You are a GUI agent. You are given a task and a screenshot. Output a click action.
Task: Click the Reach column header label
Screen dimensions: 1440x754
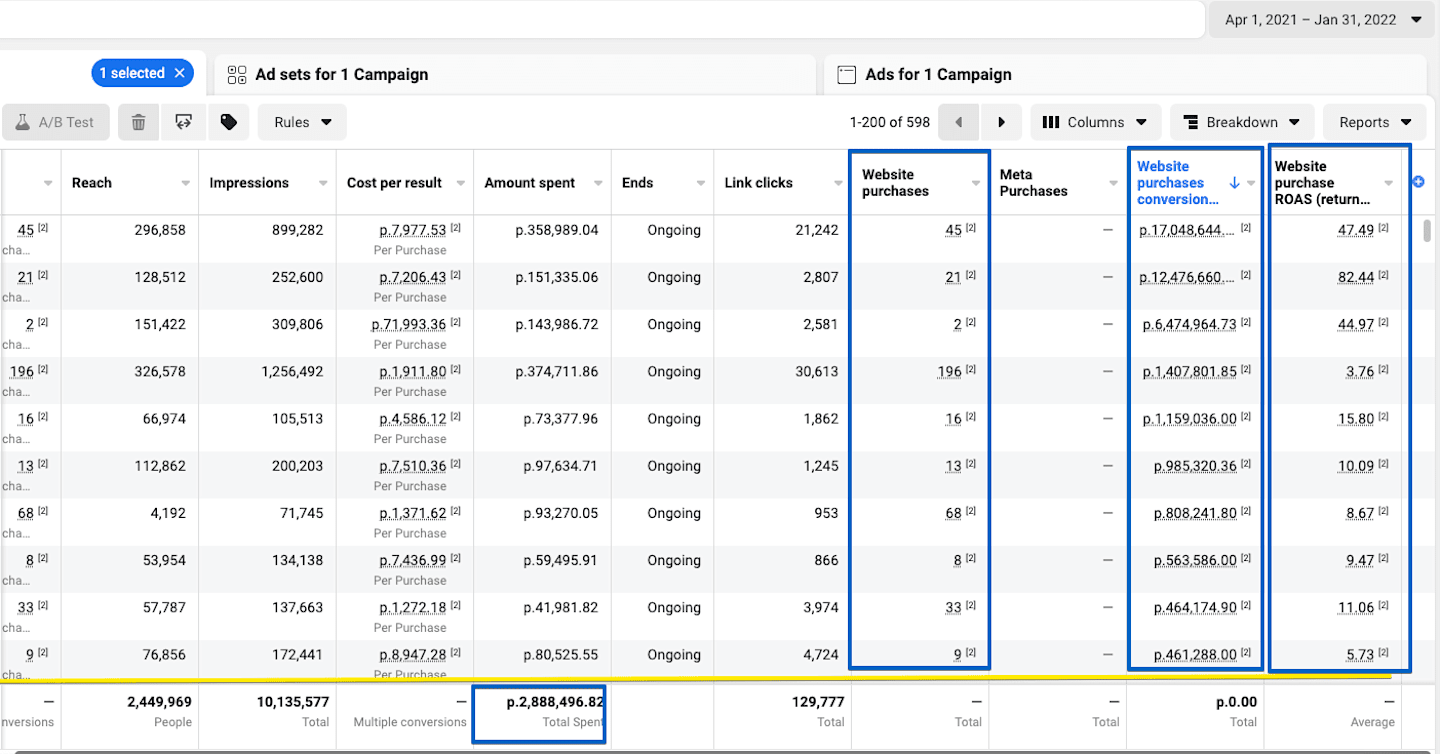point(92,183)
